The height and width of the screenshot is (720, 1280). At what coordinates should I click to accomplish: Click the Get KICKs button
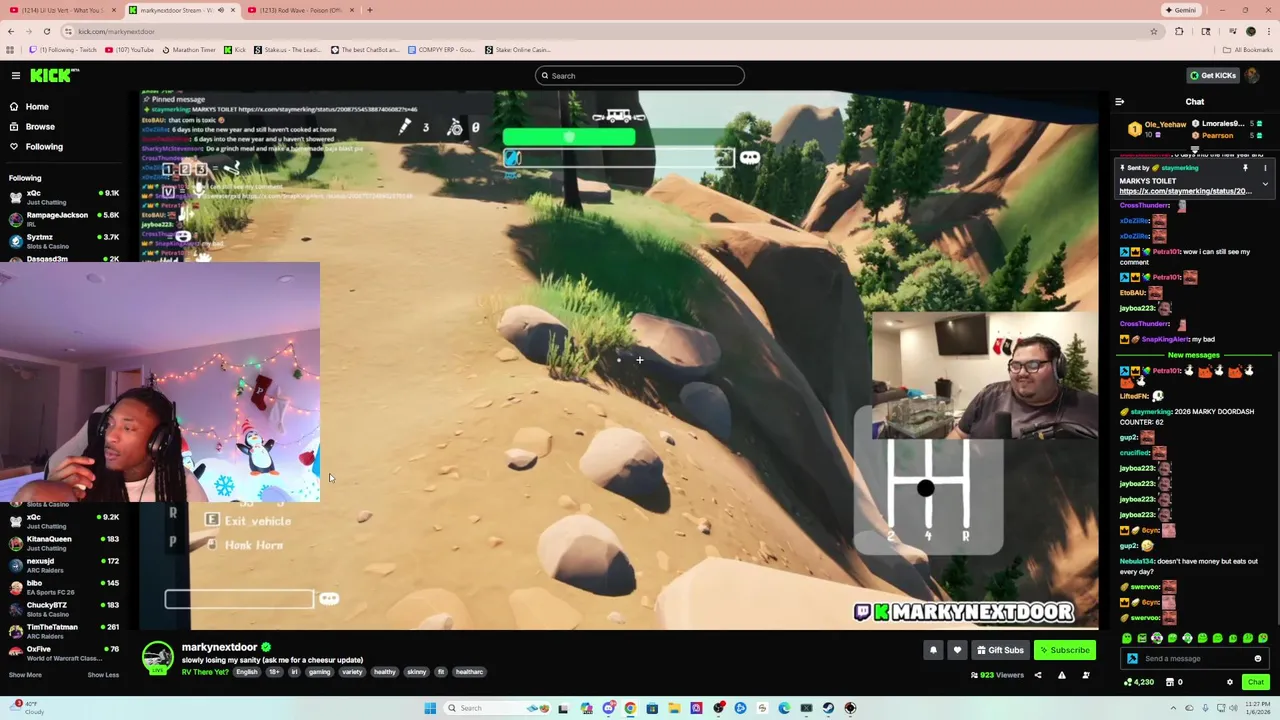tap(1212, 76)
